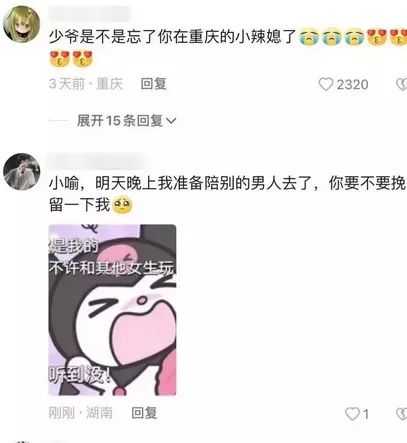Image resolution: width=407 pixels, height=443 pixels.
Task: Open the blonde anime avatar's profile
Action: 22,24
